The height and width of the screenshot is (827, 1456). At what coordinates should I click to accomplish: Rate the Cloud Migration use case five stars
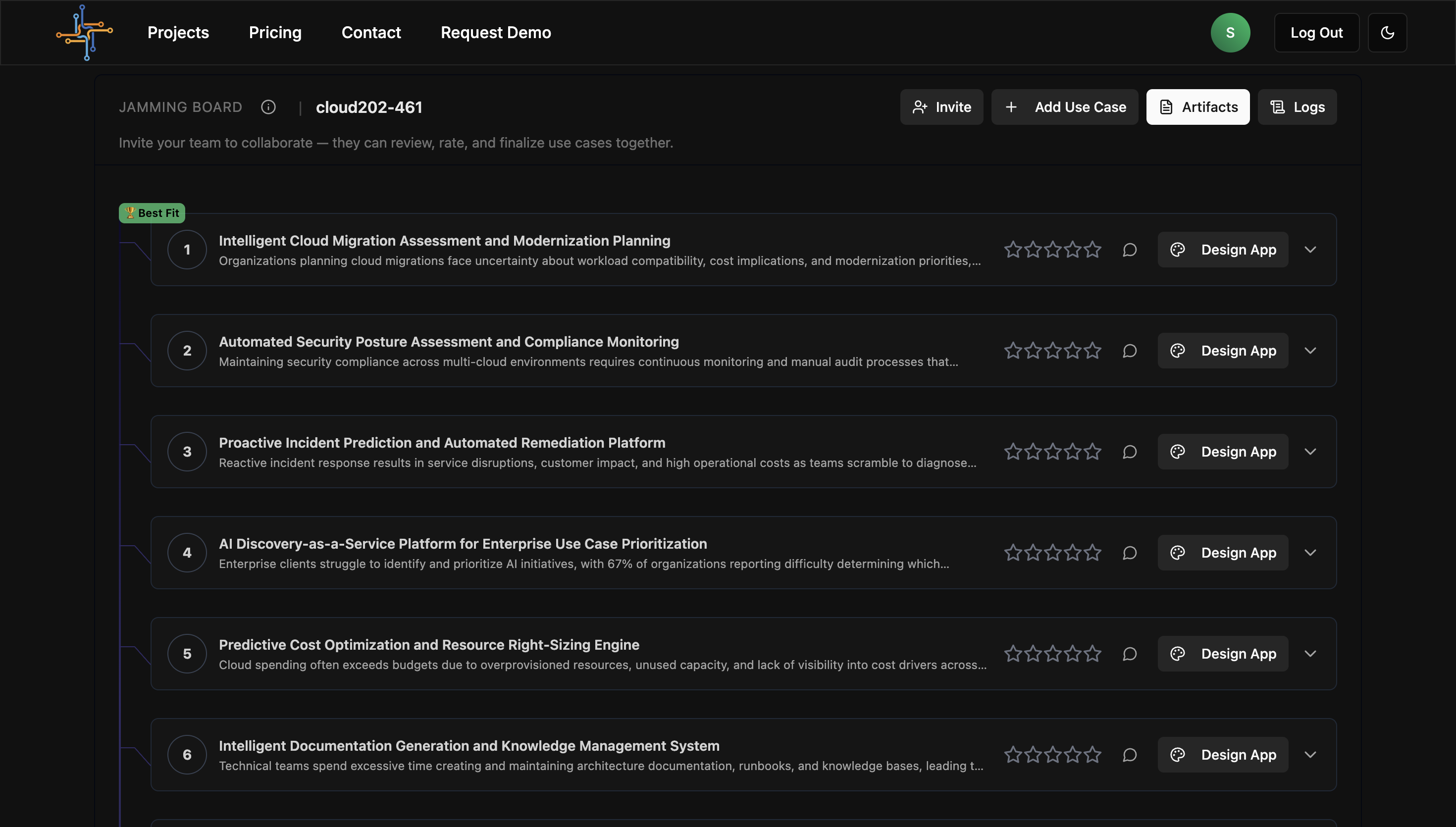tap(1092, 250)
